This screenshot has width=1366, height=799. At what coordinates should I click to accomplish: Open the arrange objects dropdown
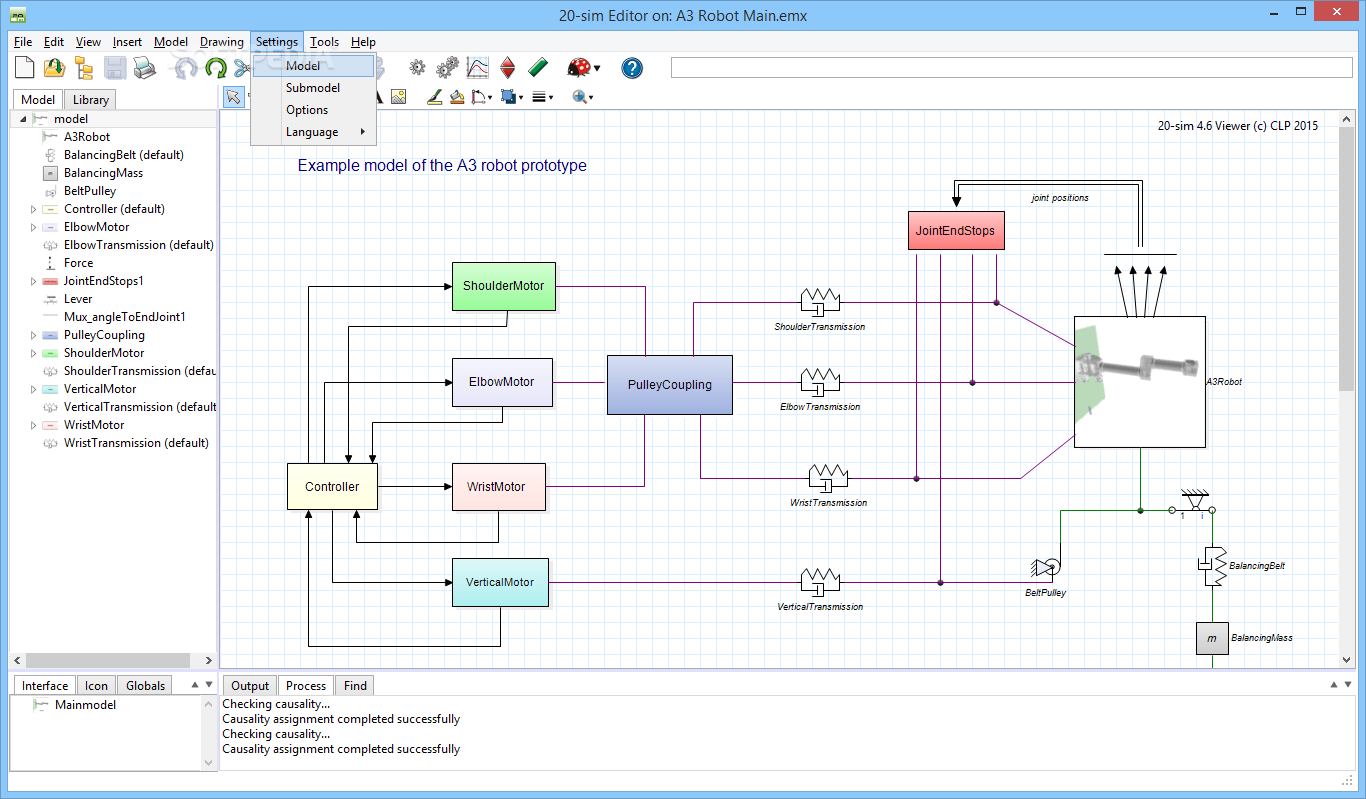click(x=521, y=98)
